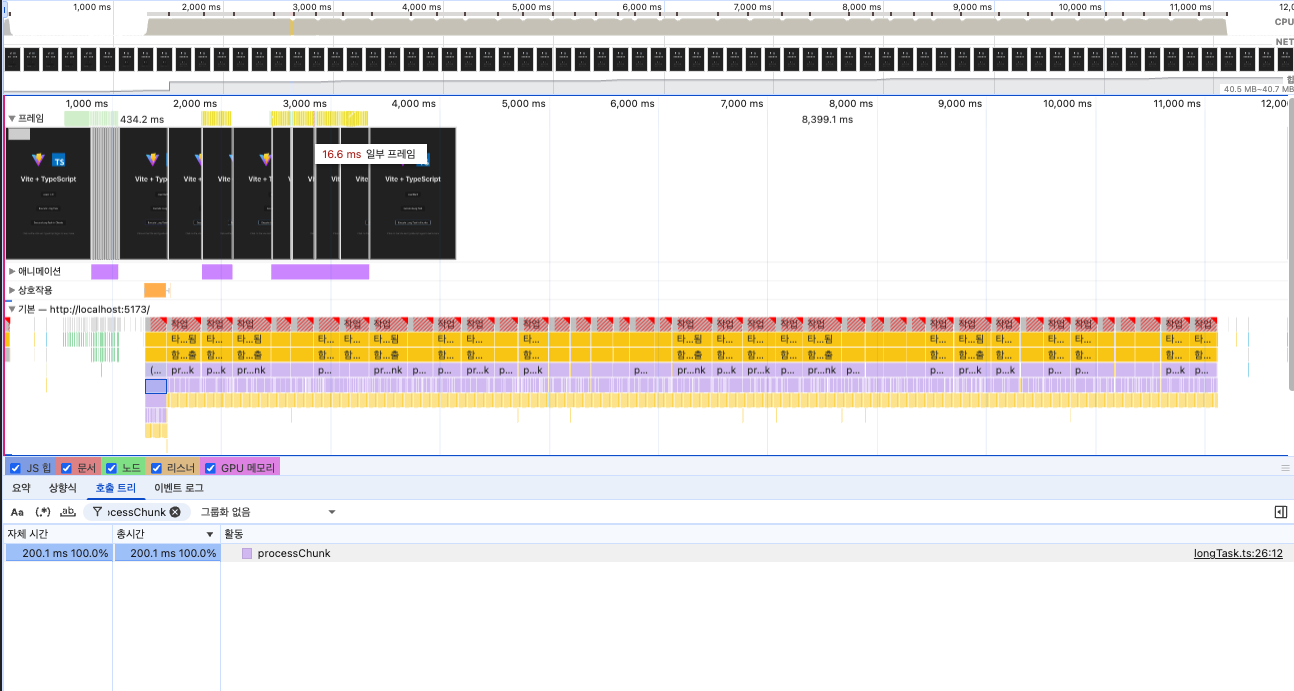
Task: Select the first Vite + TypeScript frame screenshot
Action: (48, 194)
